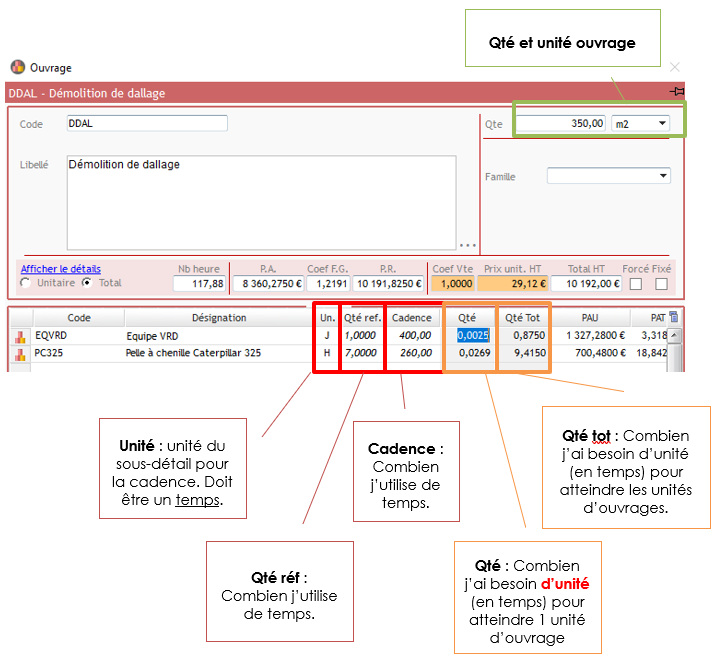Click the EQVRD row icon
Viewport: 717px width, 658px height.
tap(17, 336)
